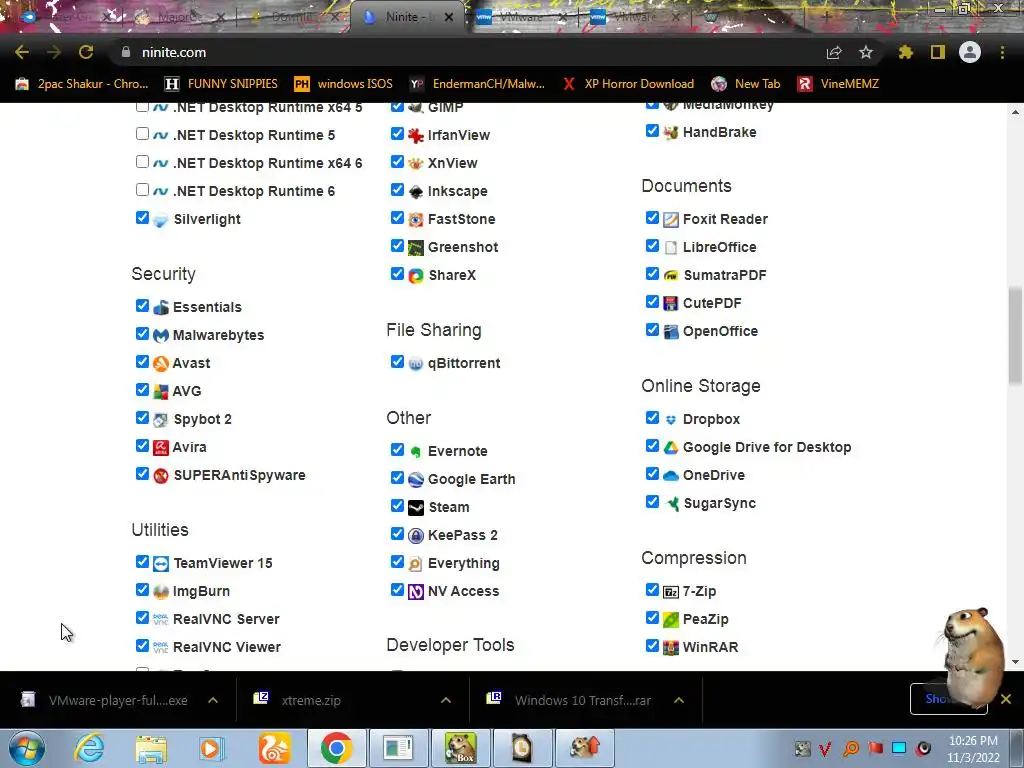Uncheck the XnView checkbox
1024x768 pixels.
(x=397, y=162)
